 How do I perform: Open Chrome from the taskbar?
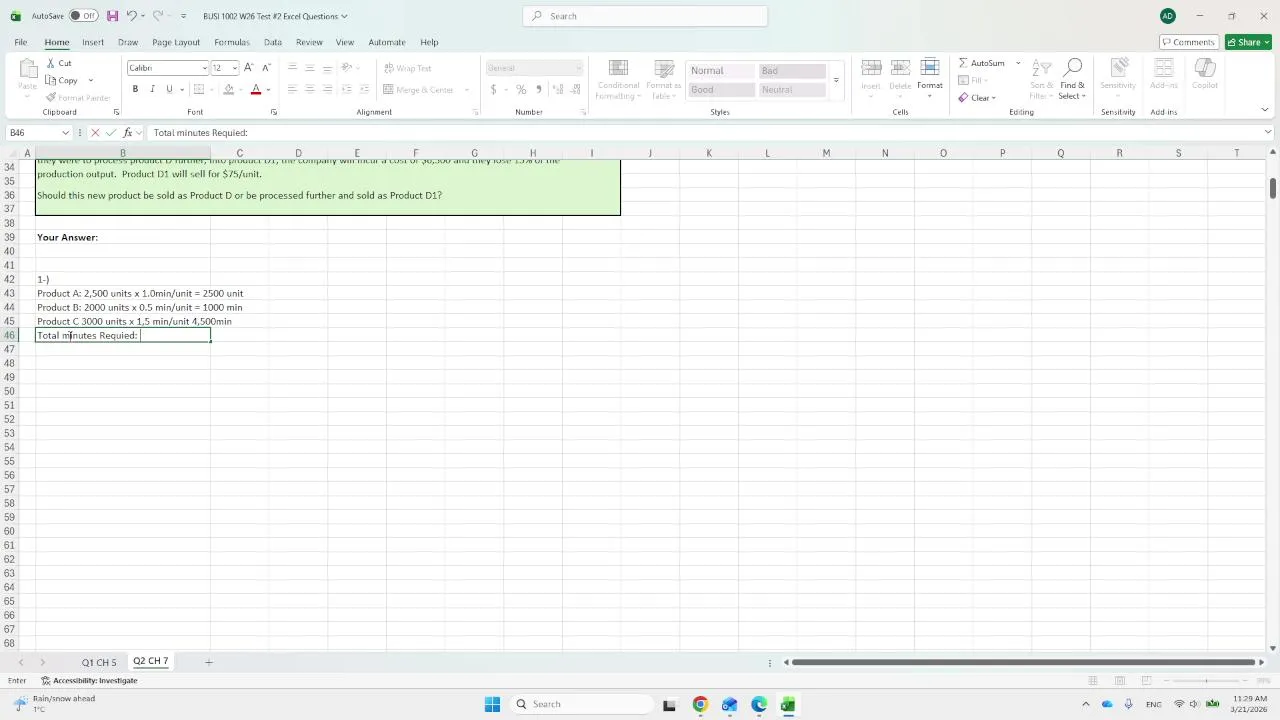tap(700, 704)
